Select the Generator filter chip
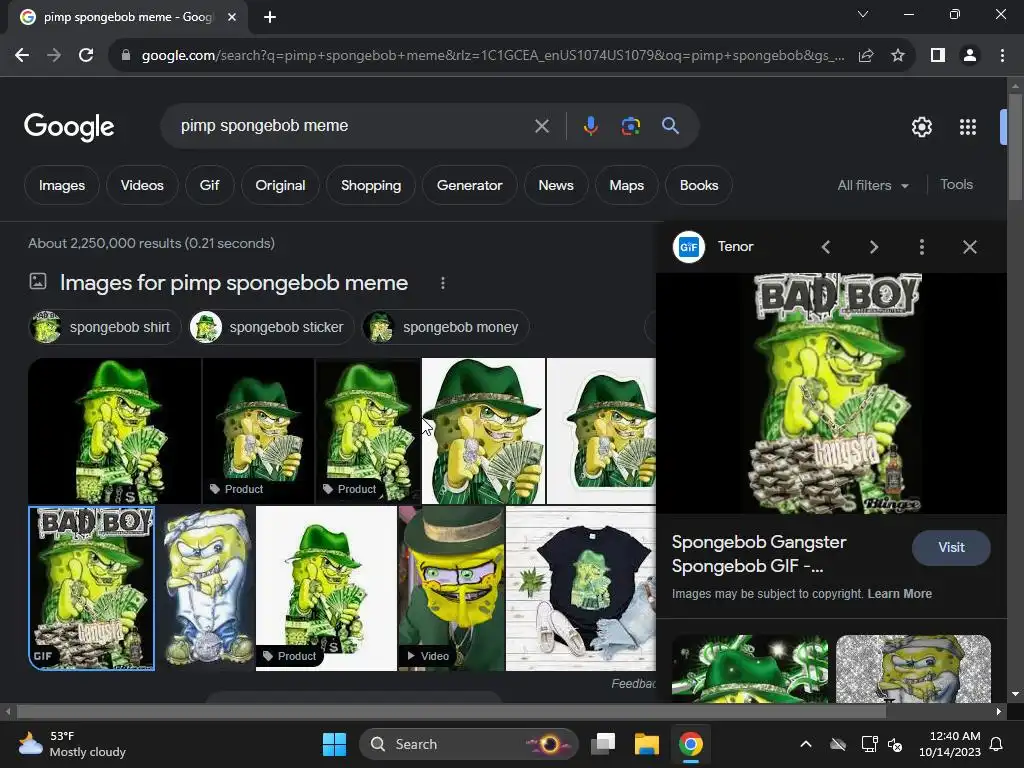Screen dimensions: 1024x768 pos(470,185)
